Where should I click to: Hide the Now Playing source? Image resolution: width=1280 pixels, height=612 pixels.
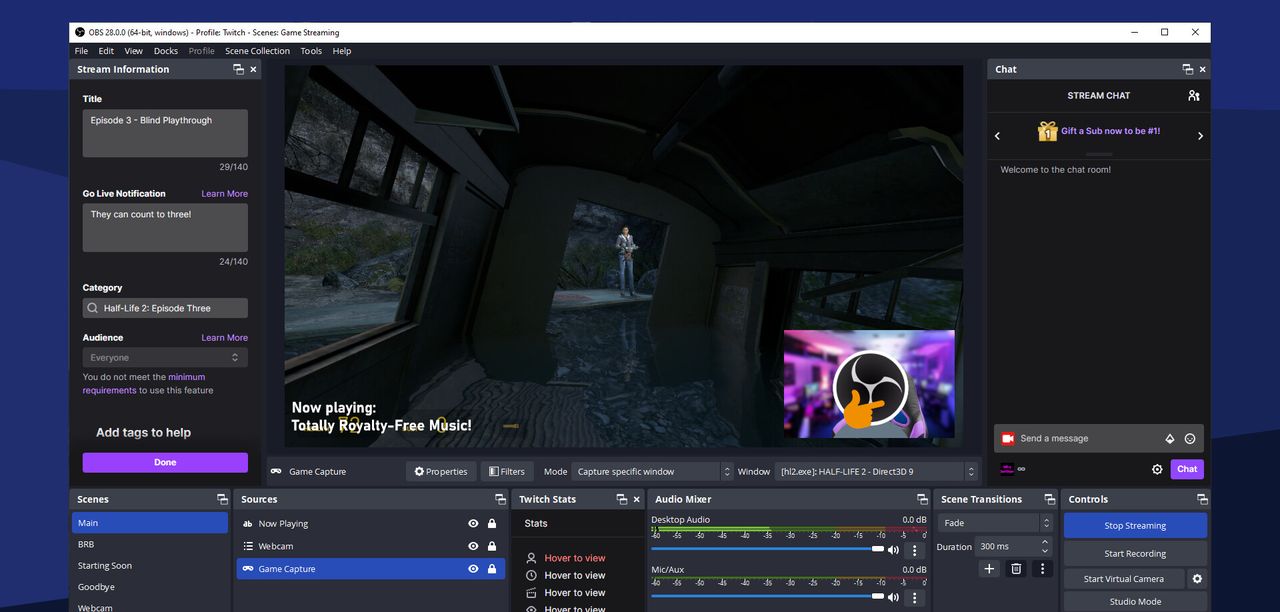pyautogui.click(x=473, y=524)
